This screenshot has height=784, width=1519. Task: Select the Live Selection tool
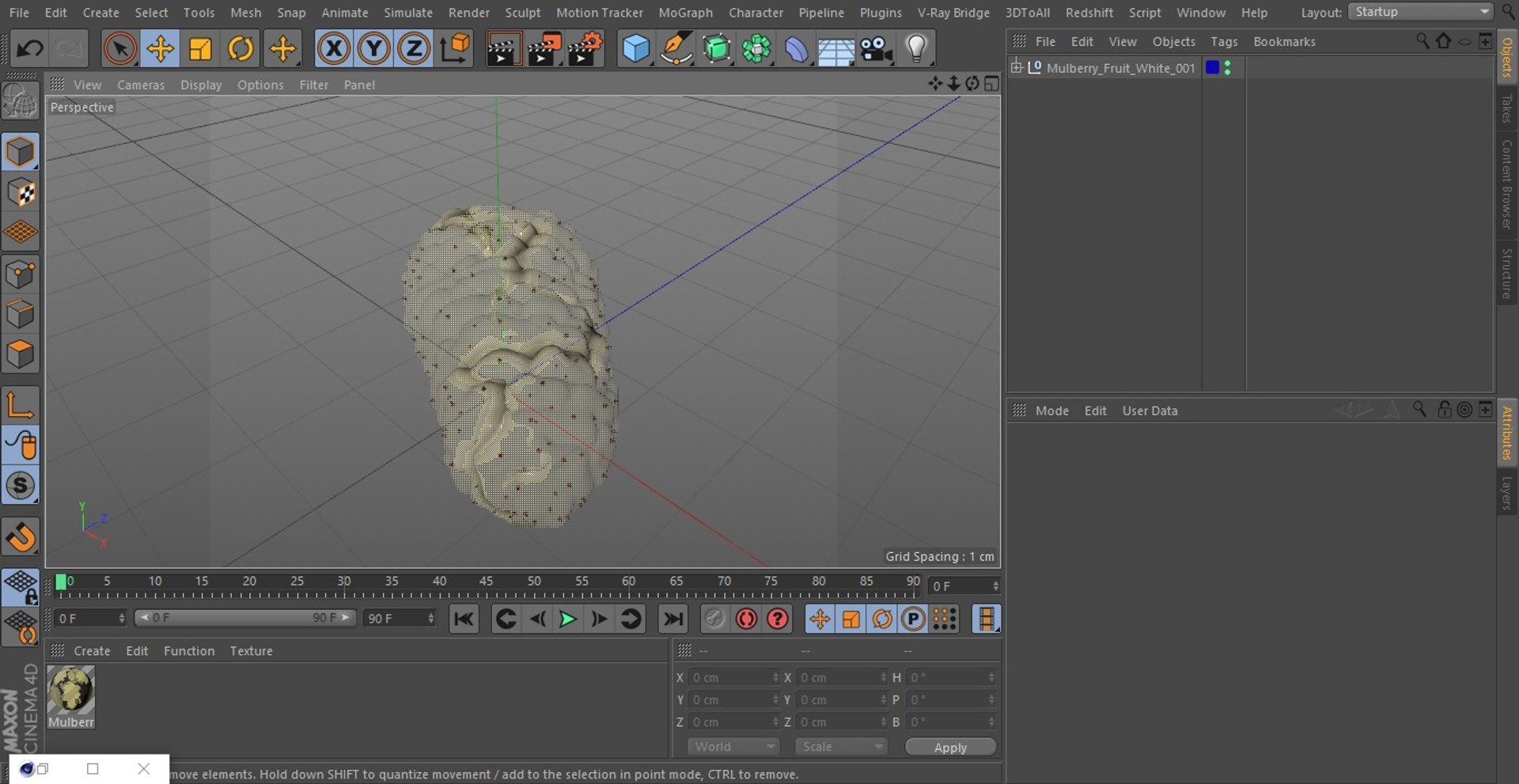tap(119, 49)
